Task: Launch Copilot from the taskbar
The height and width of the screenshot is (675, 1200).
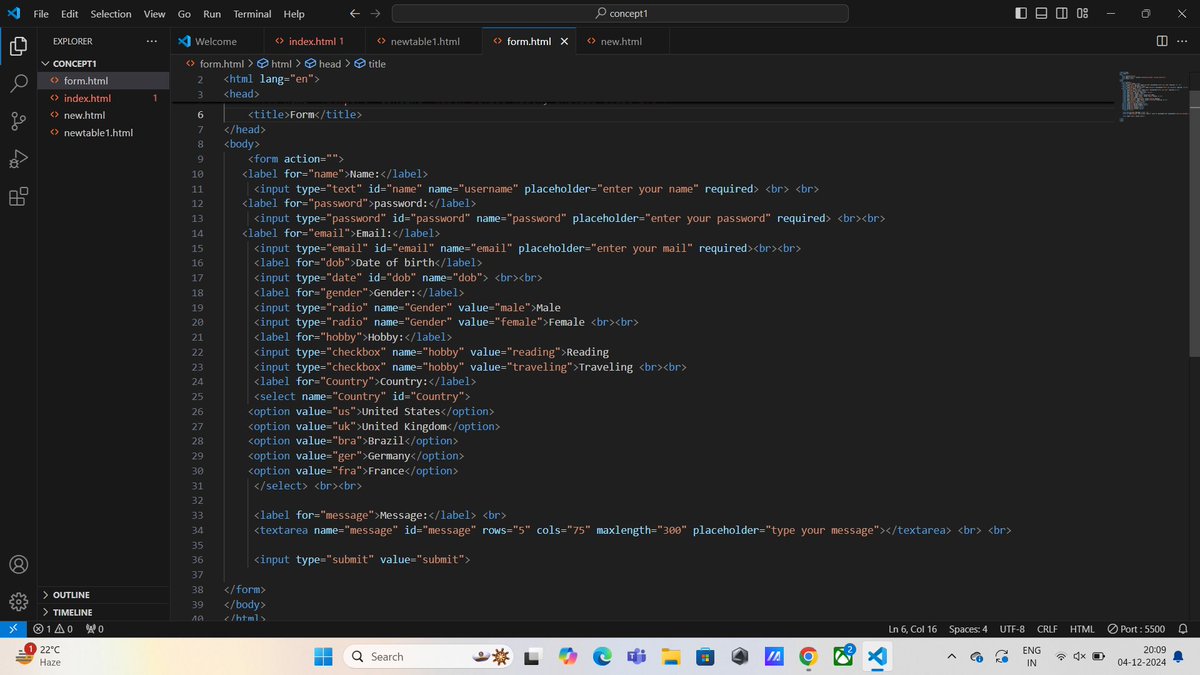Action: (x=567, y=656)
